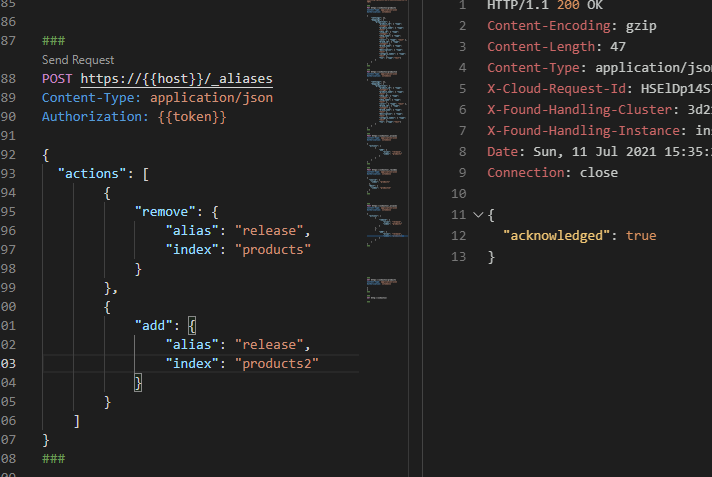Click the X-Cloud-Request-Id header
Screen dimensions: 712x477
tap(599, 88)
